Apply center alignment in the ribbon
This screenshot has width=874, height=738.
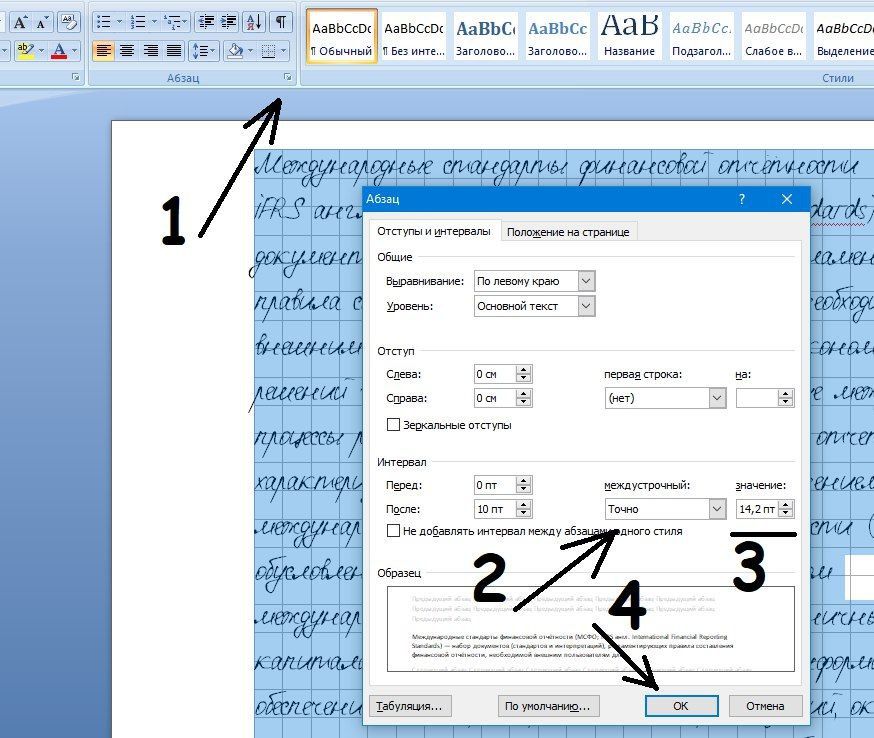[127, 51]
